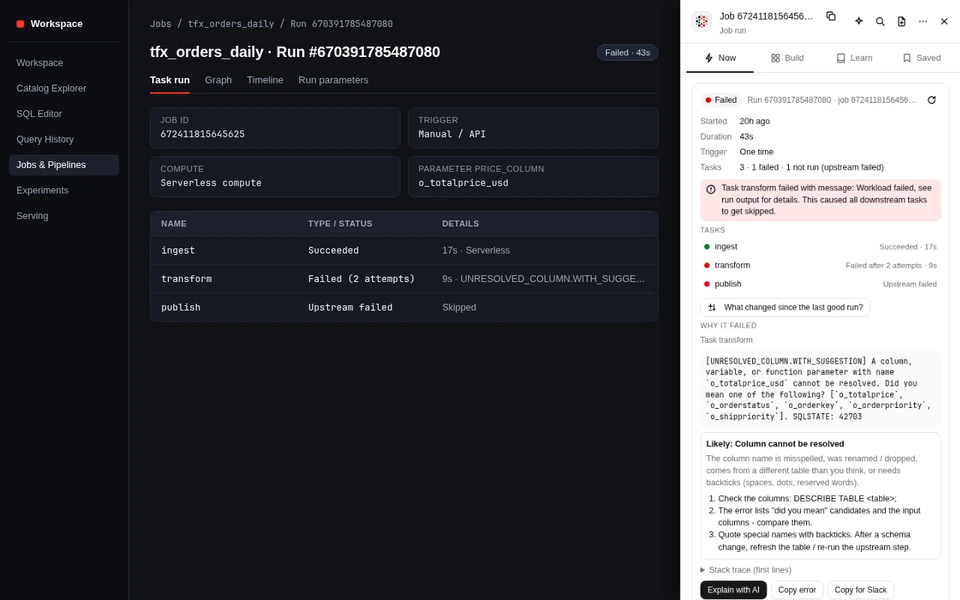The image size is (960, 600).
Task: Open the Run parameters tab
Action: pyautogui.click(x=333, y=80)
